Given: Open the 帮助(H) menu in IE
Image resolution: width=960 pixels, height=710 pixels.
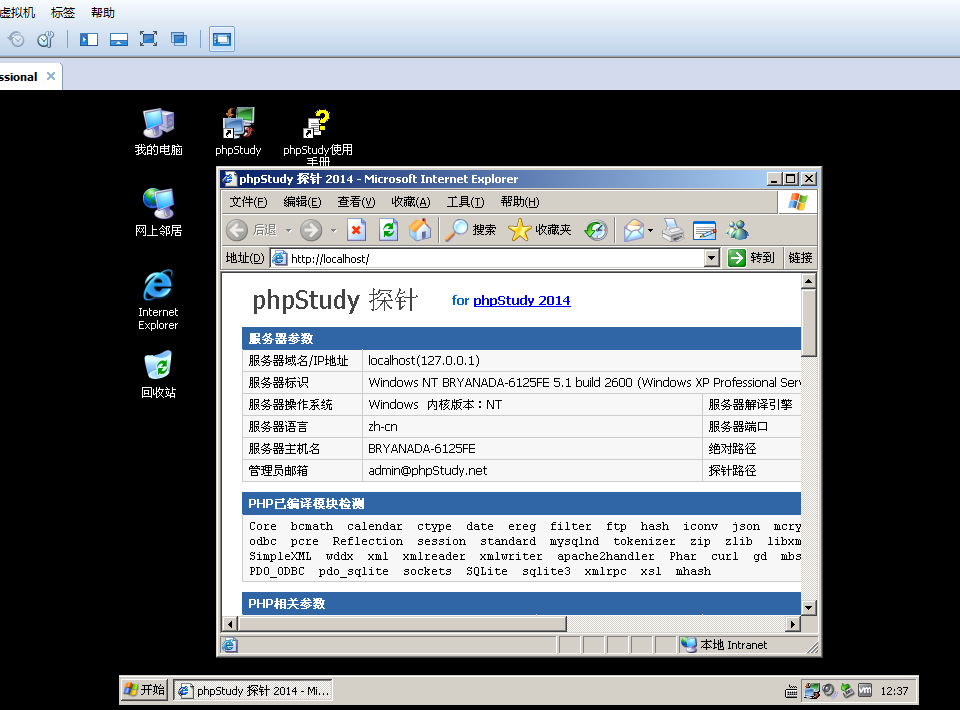Looking at the screenshot, I should tap(520, 202).
